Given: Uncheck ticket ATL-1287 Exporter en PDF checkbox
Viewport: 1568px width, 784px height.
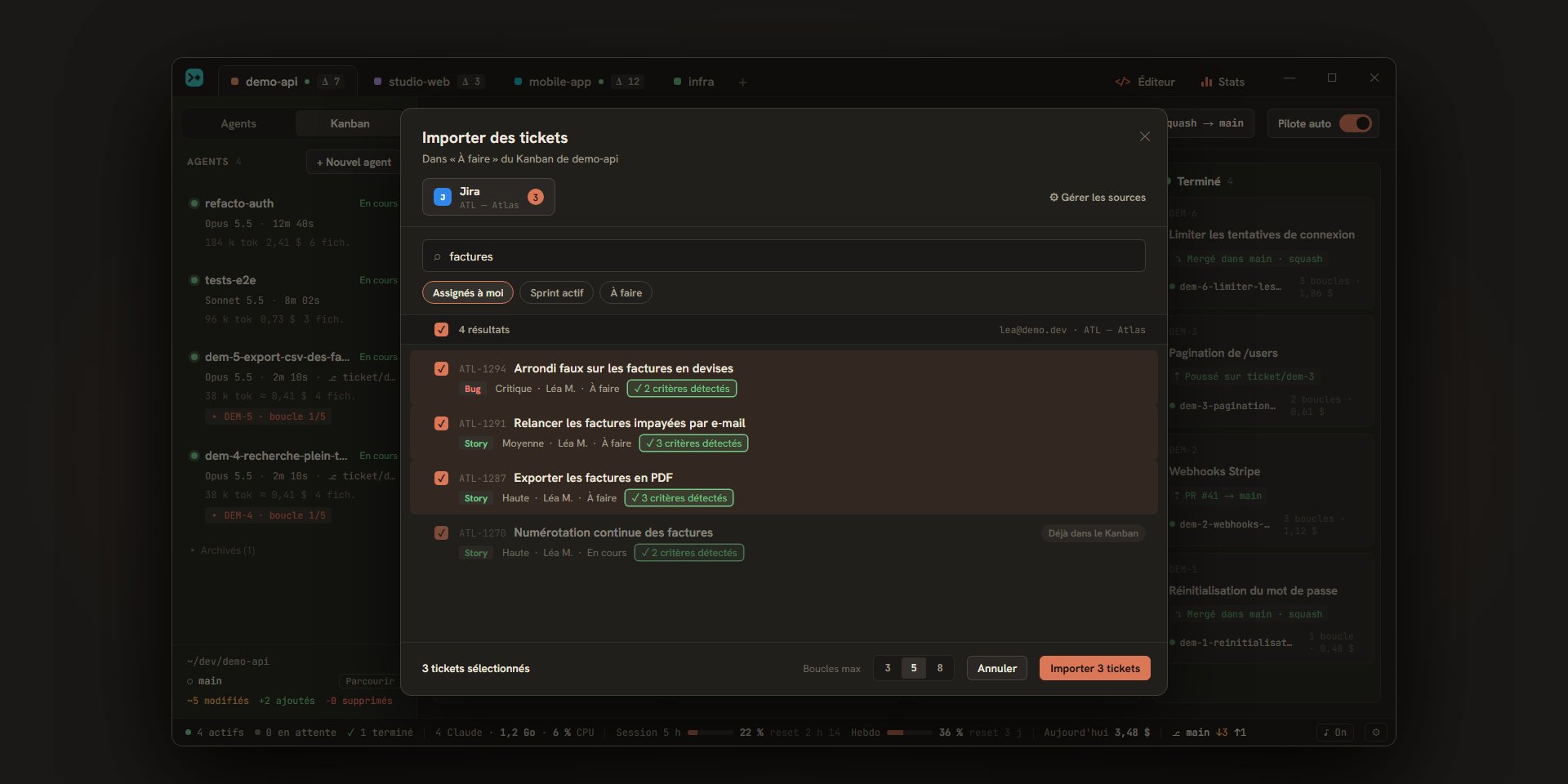Looking at the screenshot, I should [x=441, y=478].
